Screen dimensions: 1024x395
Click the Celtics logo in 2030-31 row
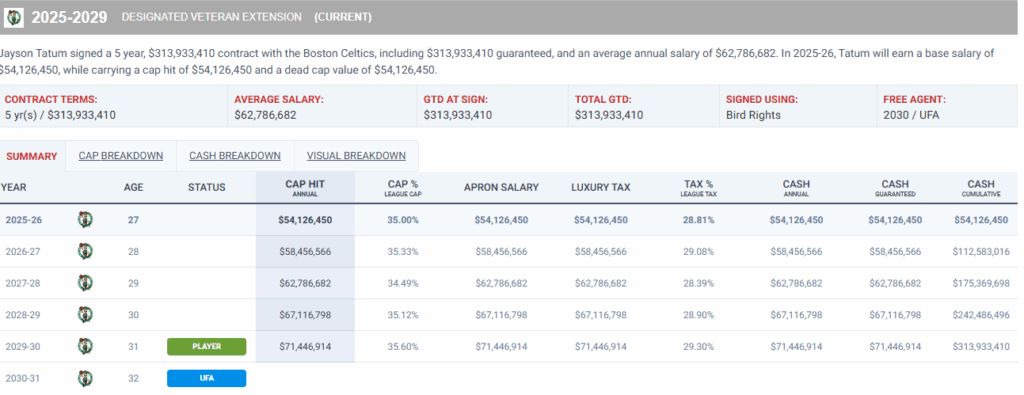85,378
